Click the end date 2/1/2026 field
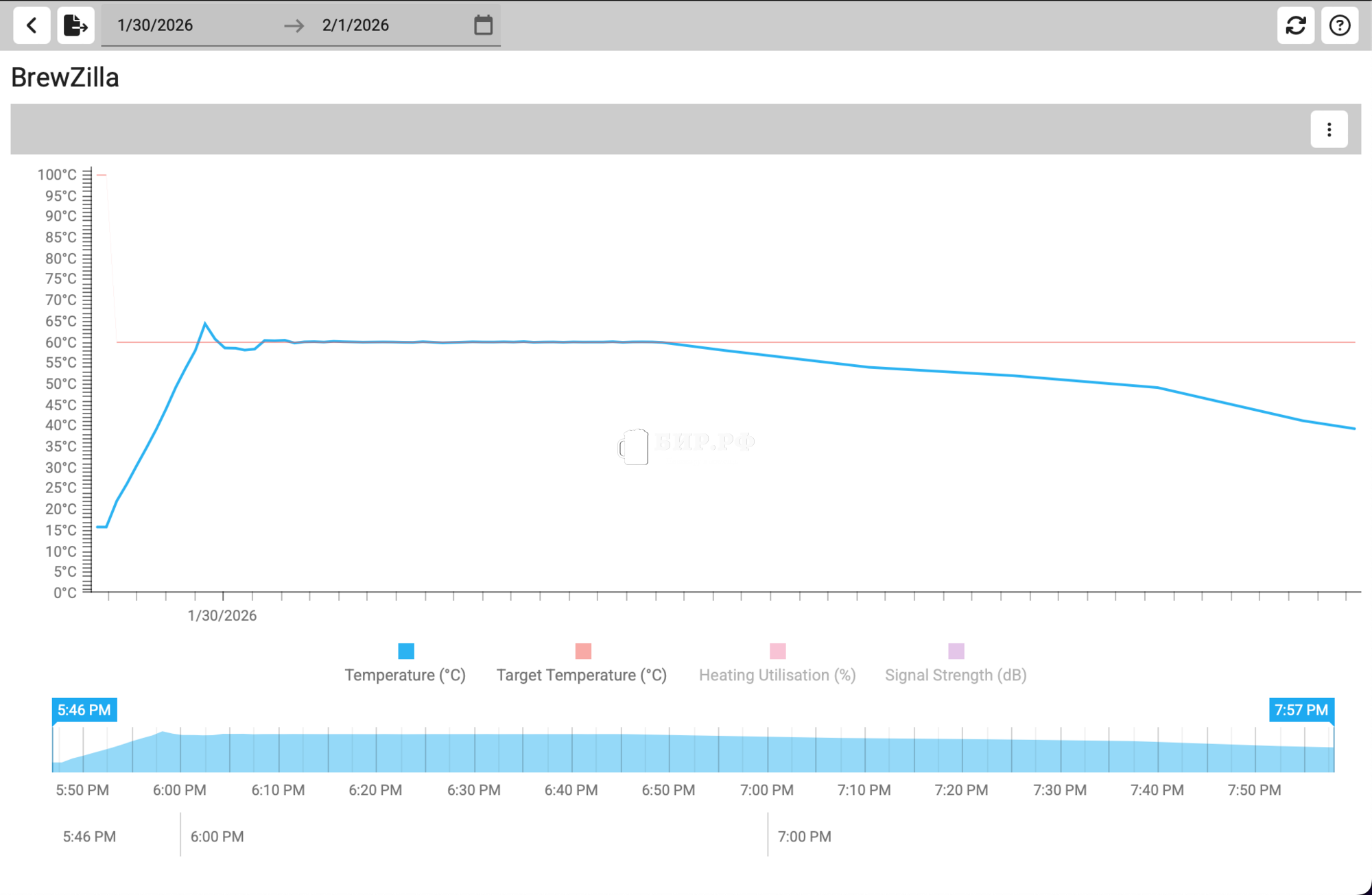Screen dimensions: 1372x895 [x=355, y=25]
